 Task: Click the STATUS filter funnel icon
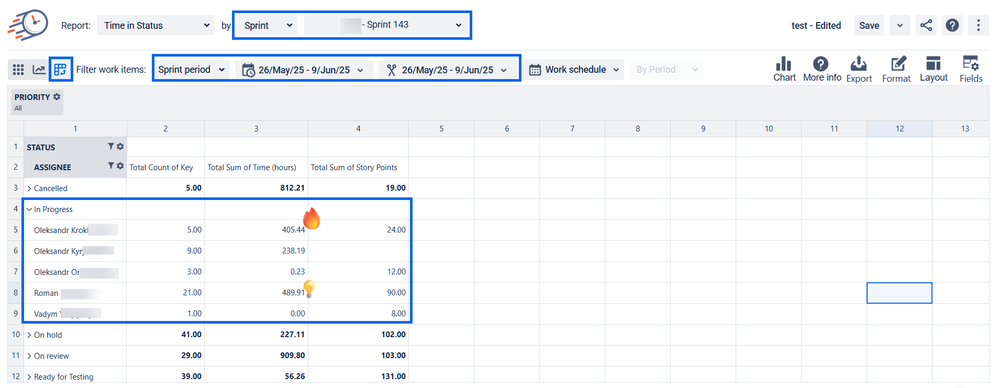(111, 147)
